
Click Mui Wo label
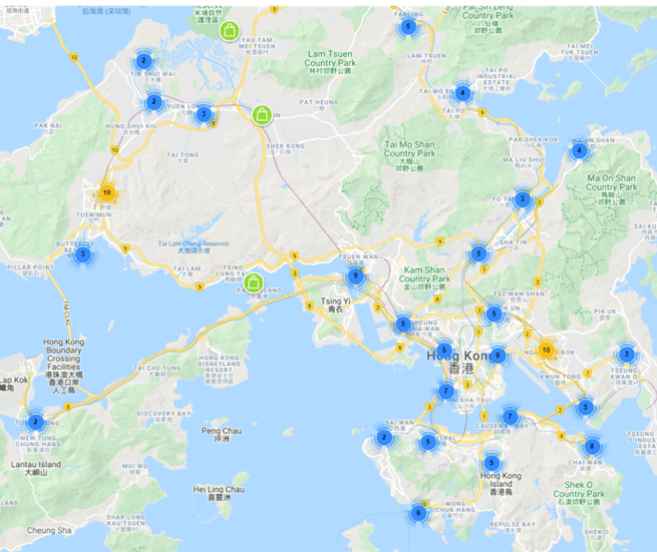135,468
